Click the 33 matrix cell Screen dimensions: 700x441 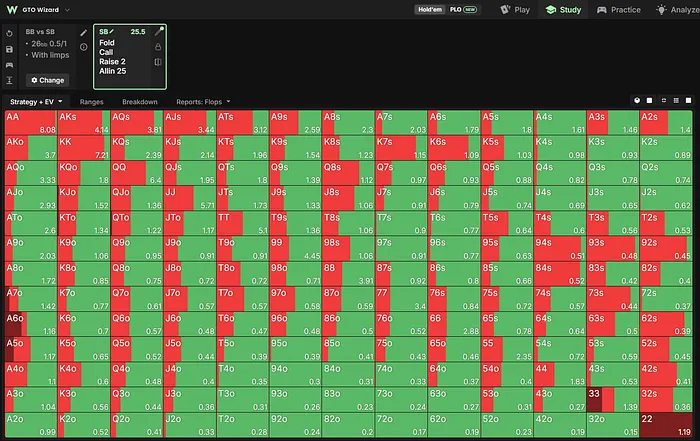pyautogui.click(x=612, y=400)
